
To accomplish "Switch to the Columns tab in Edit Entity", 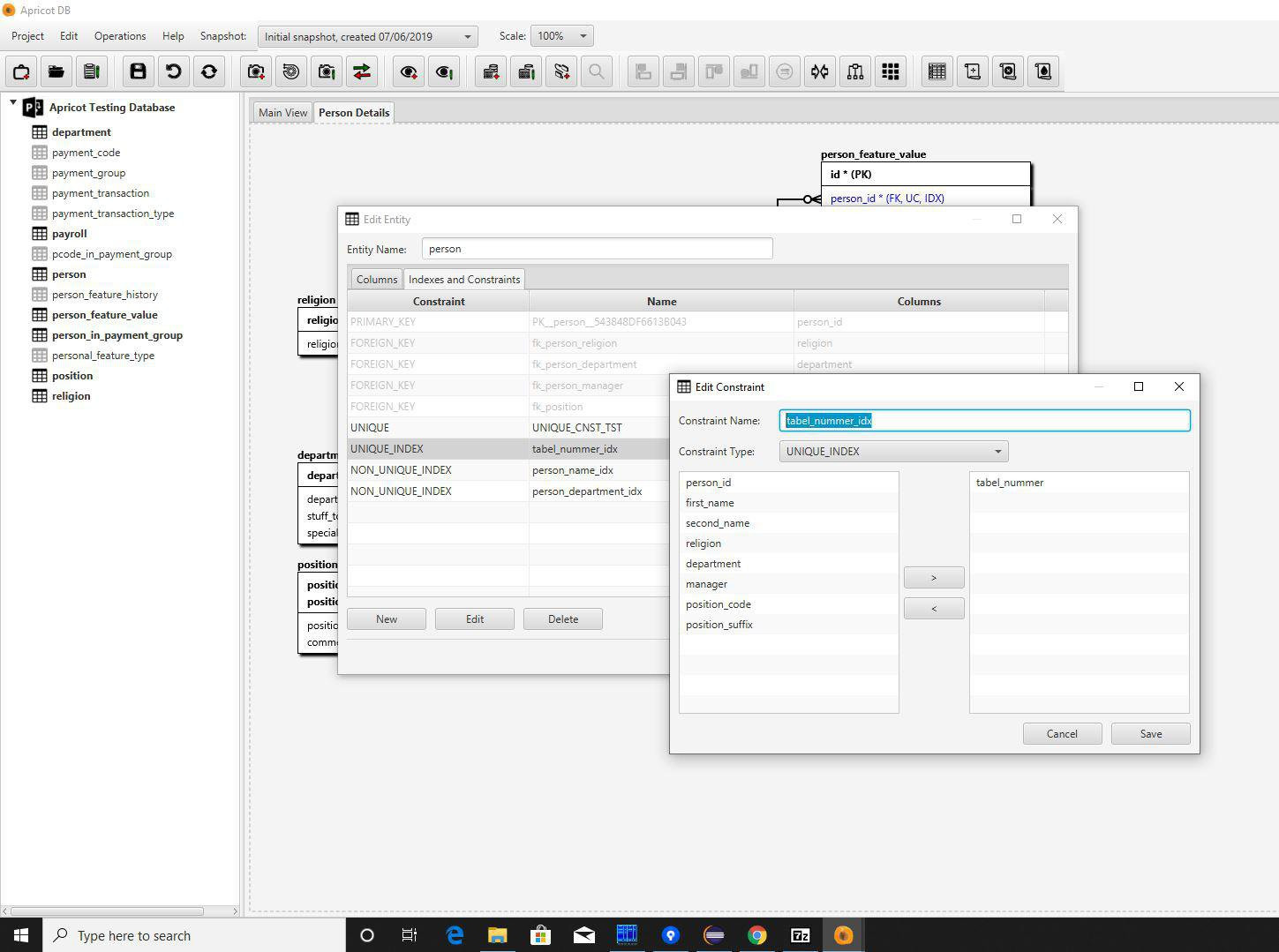I will coord(377,279).
